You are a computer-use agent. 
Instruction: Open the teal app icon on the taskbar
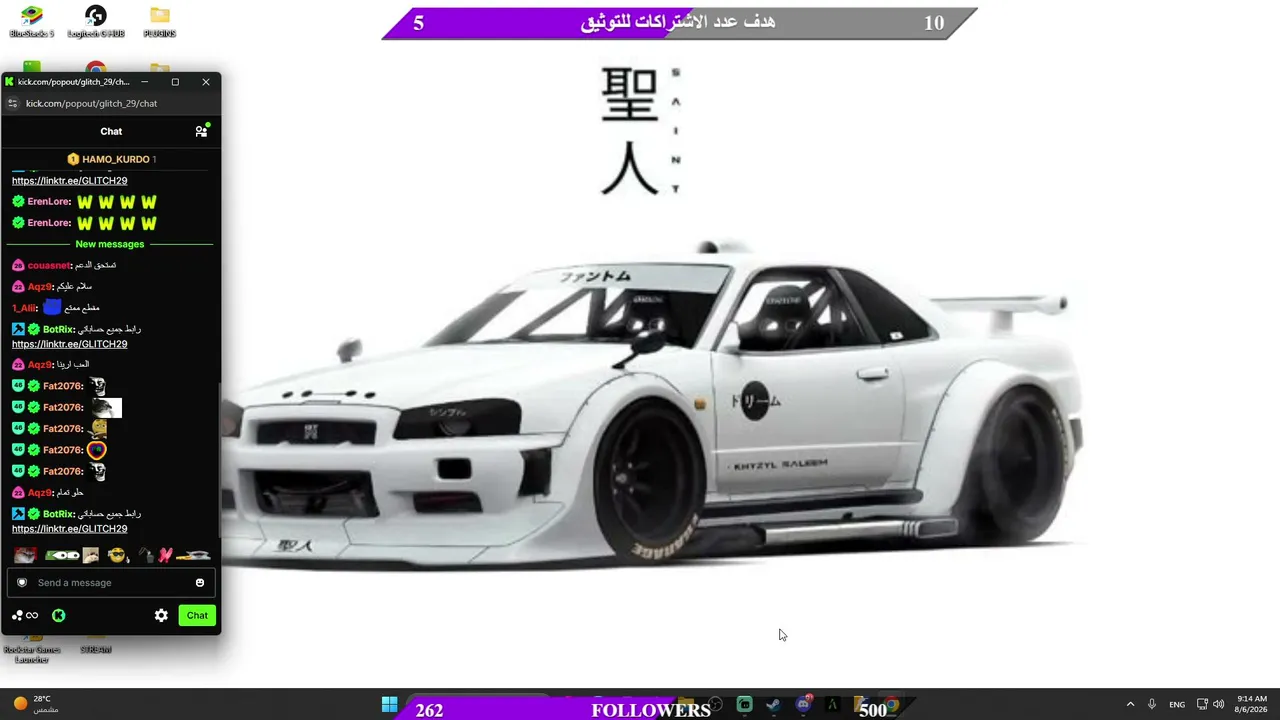coord(744,705)
